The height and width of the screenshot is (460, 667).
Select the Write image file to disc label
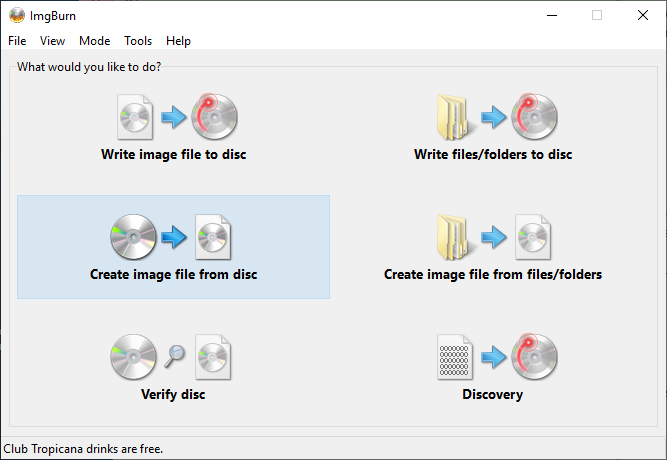coord(174,154)
